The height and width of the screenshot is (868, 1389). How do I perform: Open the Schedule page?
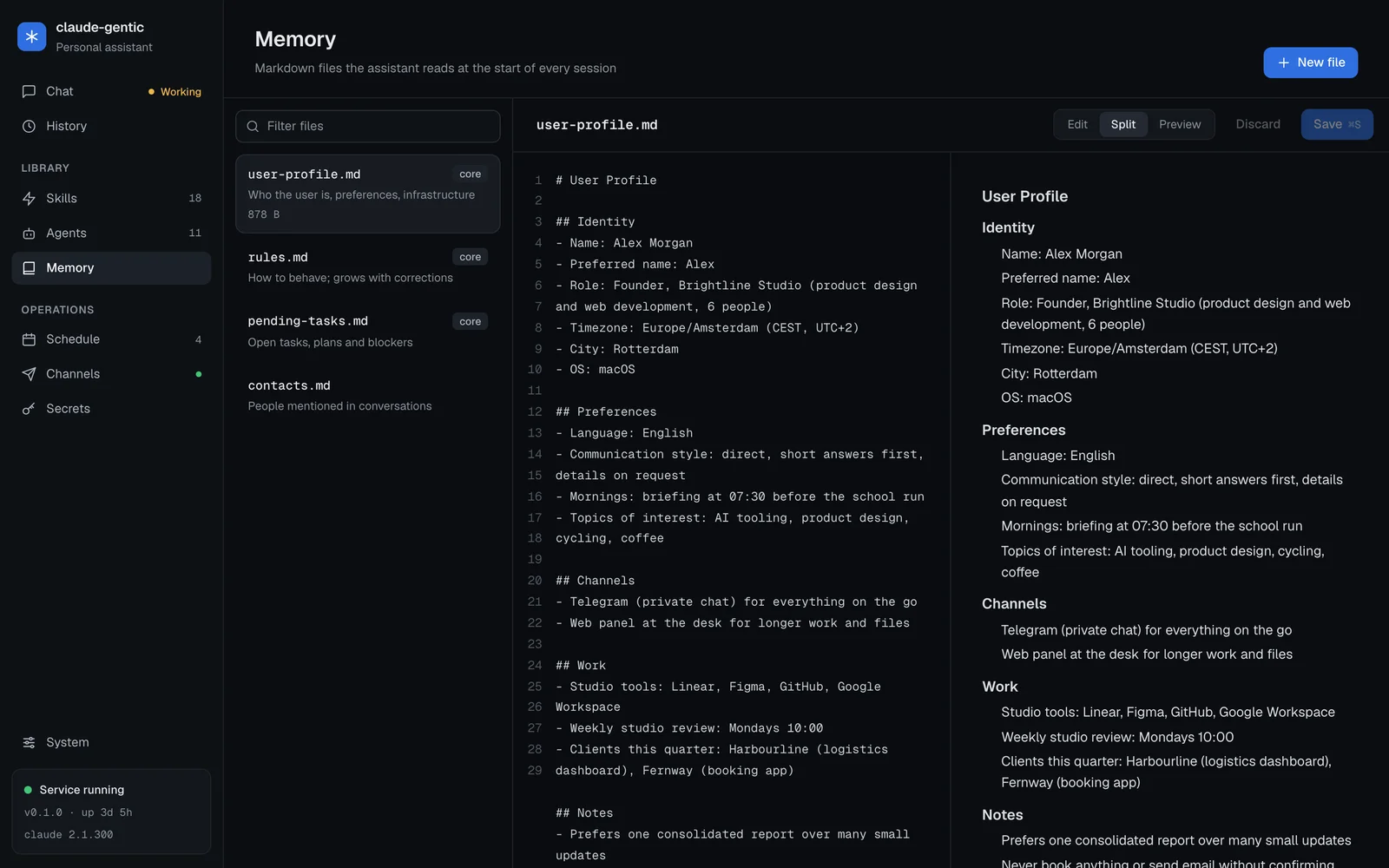(x=111, y=339)
